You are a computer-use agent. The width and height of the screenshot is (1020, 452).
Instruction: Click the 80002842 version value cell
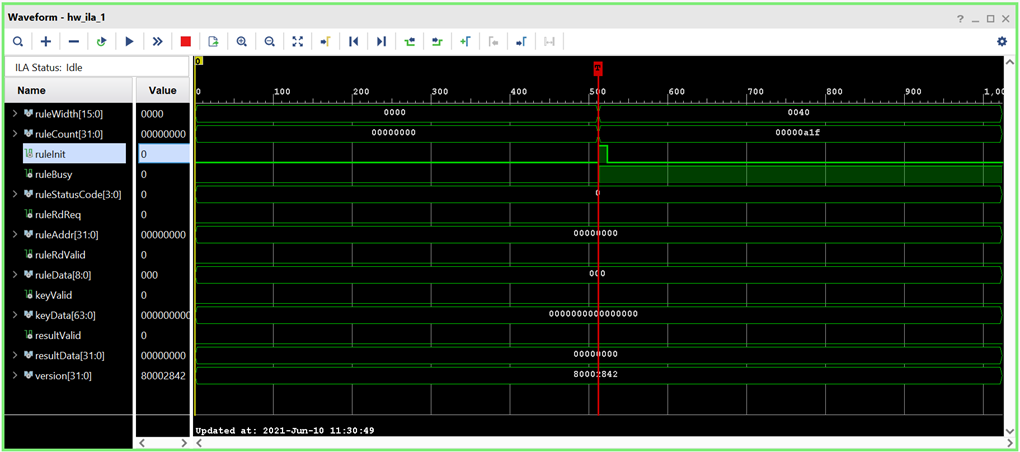pos(163,375)
